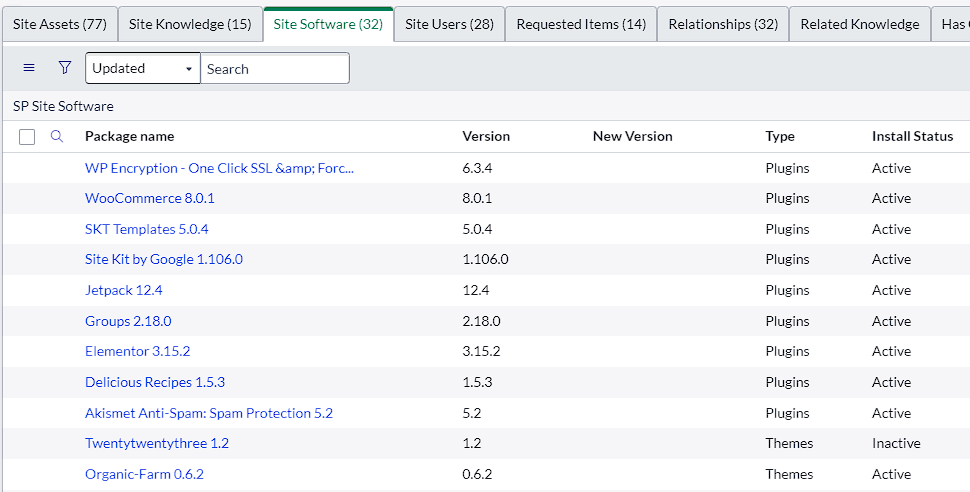This screenshot has height=492, width=970.
Task: Open WP Encryption - One Click SSL record
Action: pyautogui.click(x=219, y=168)
